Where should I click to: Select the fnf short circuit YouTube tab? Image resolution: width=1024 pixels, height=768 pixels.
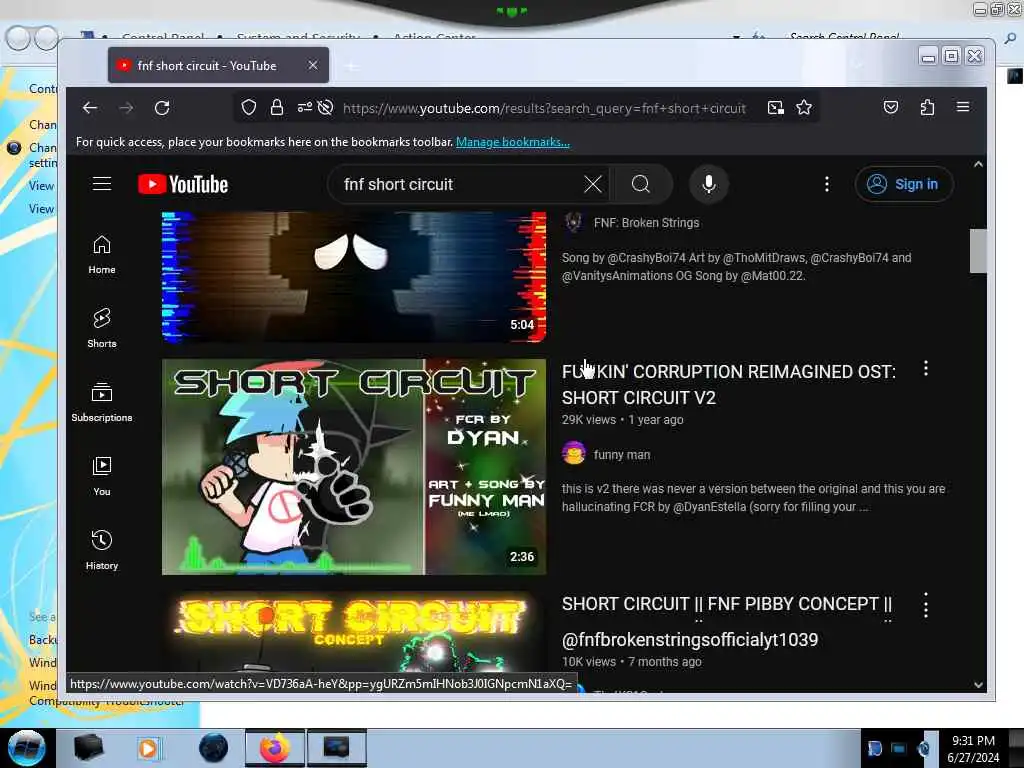[x=218, y=65]
